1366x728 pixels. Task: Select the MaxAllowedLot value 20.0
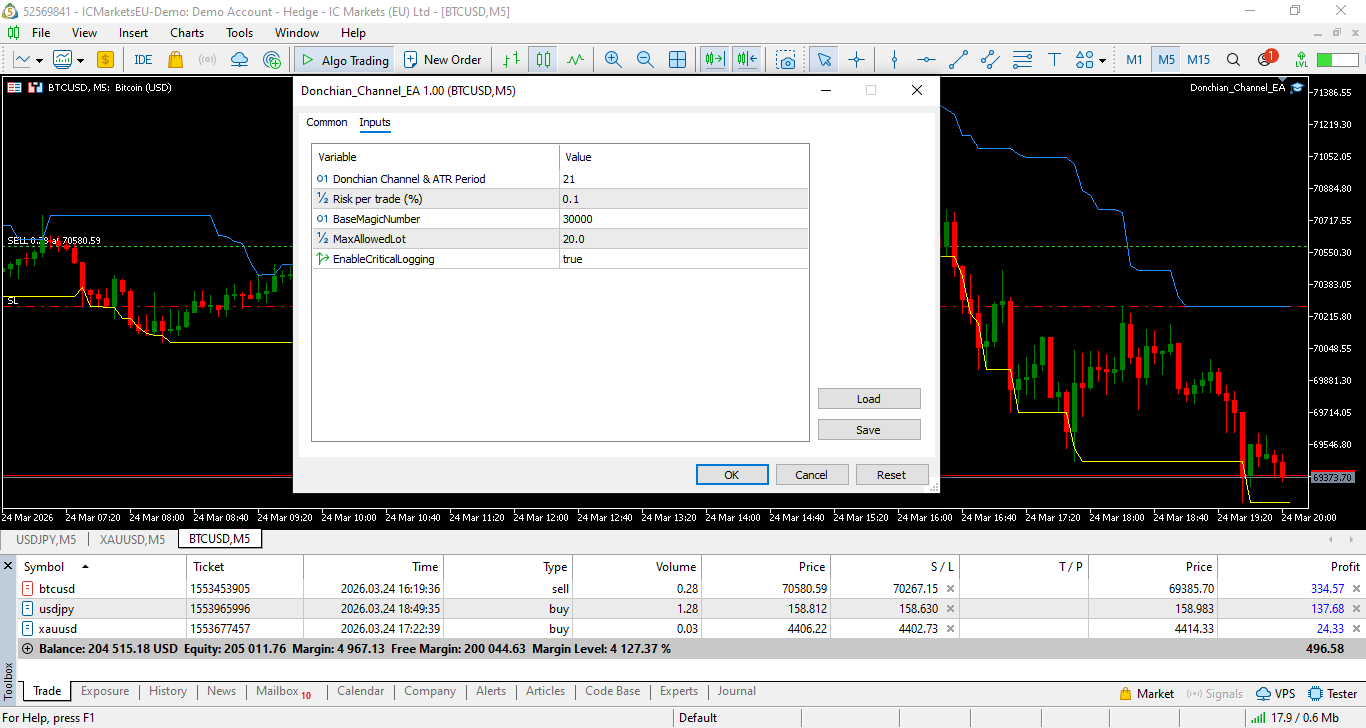click(x=684, y=239)
